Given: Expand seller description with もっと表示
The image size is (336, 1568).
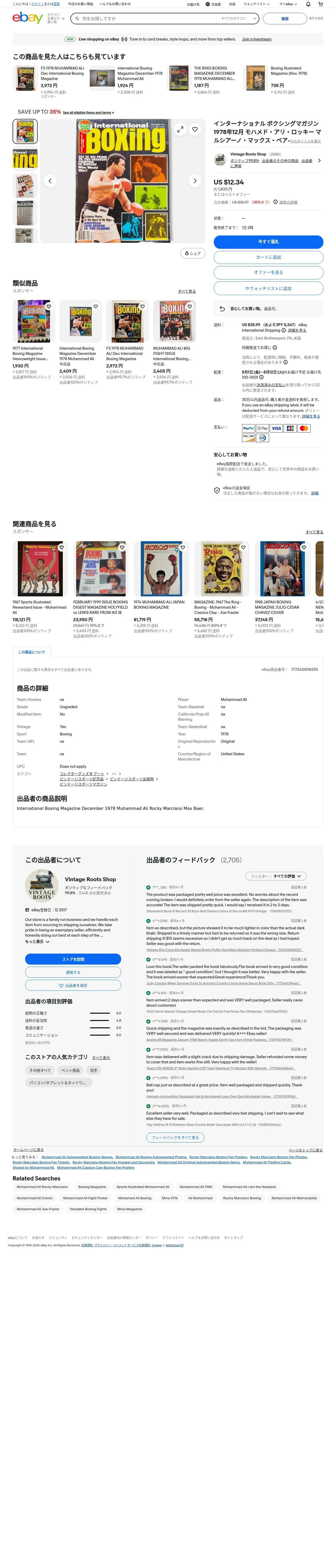Looking at the screenshot, I should (x=37, y=941).
